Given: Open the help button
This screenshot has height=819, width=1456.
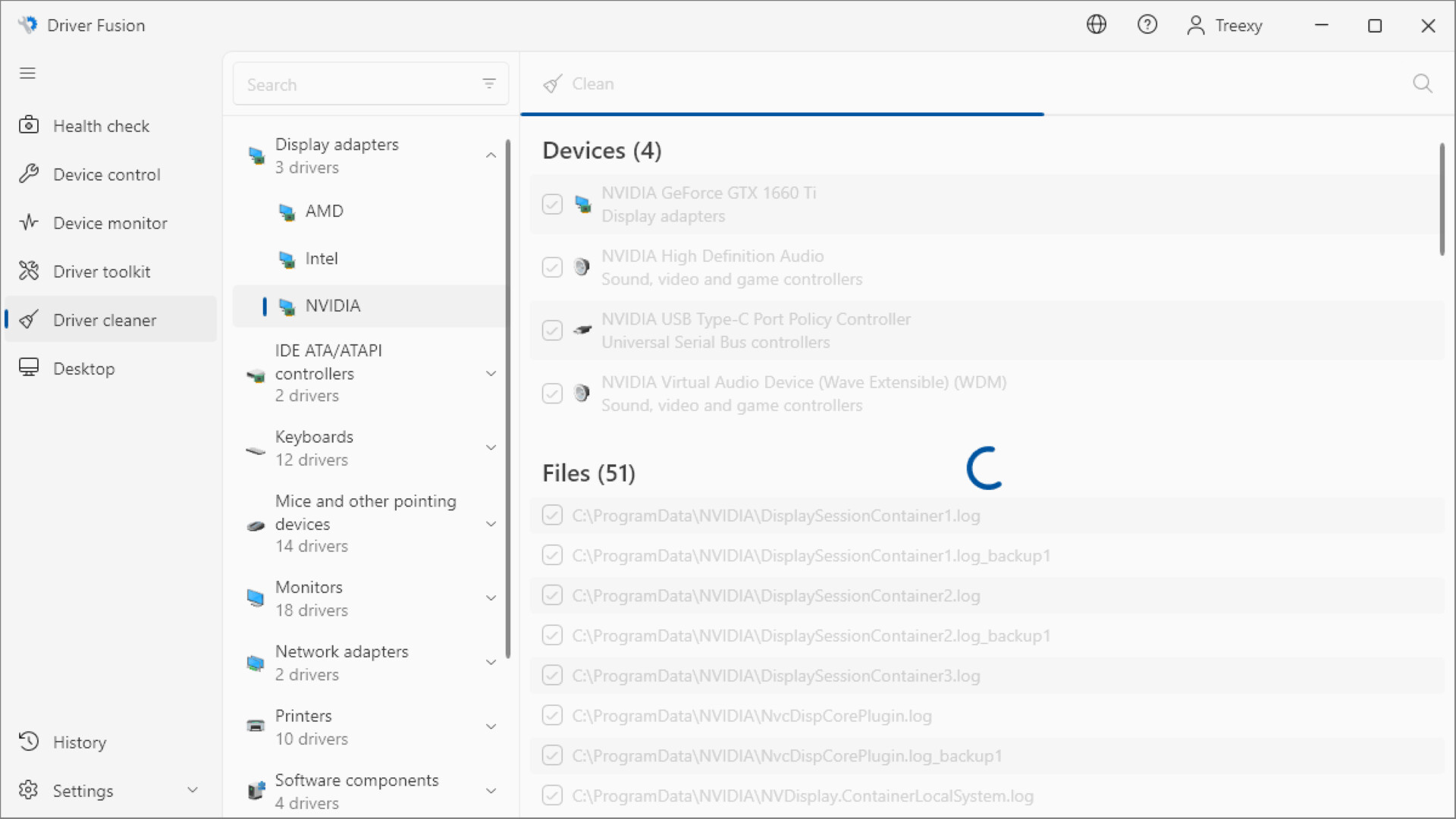Looking at the screenshot, I should pyautogui.click(x=1147, y=24).
